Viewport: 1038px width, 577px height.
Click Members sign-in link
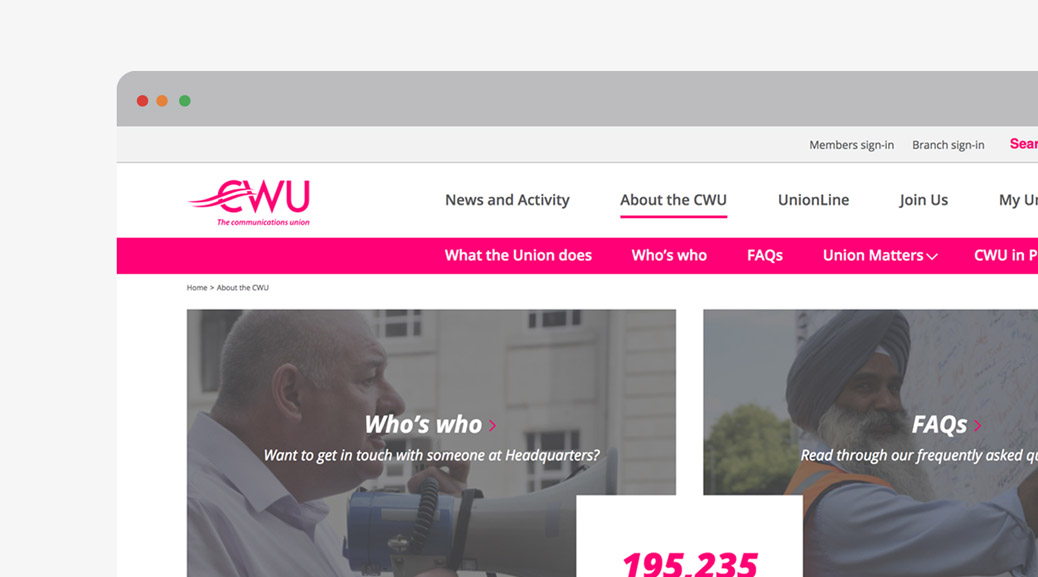(x=851, y=145)
